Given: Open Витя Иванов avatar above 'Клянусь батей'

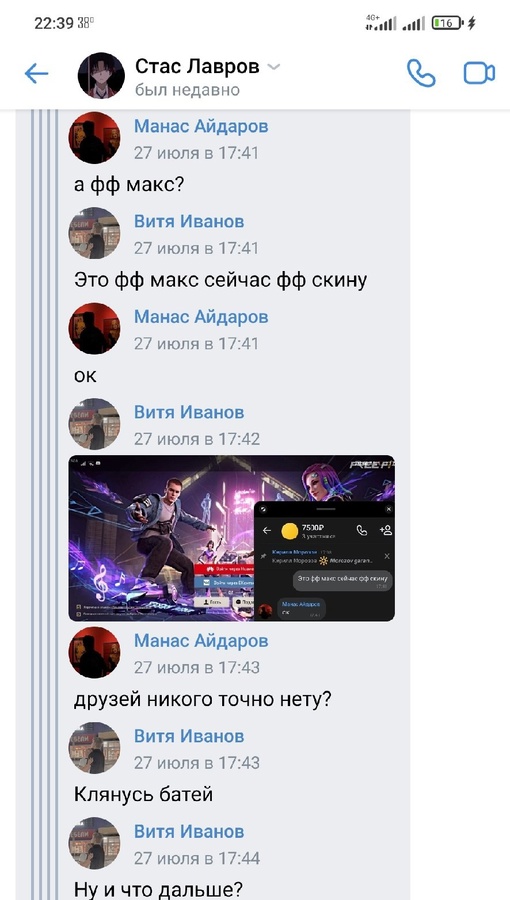Looking at the screenshot, I should pyautogui.click(x=94, y=747).
